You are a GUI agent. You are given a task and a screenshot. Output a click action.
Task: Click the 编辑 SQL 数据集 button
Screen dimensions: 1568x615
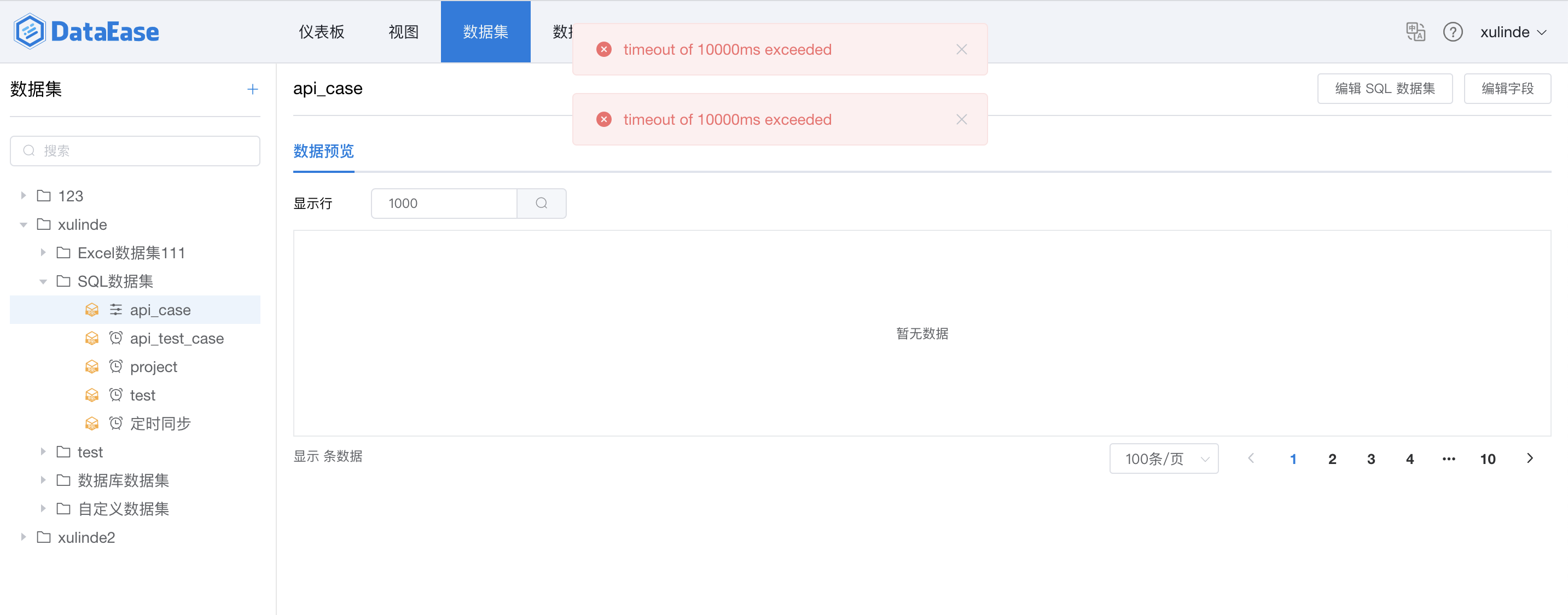point(1384,88)
